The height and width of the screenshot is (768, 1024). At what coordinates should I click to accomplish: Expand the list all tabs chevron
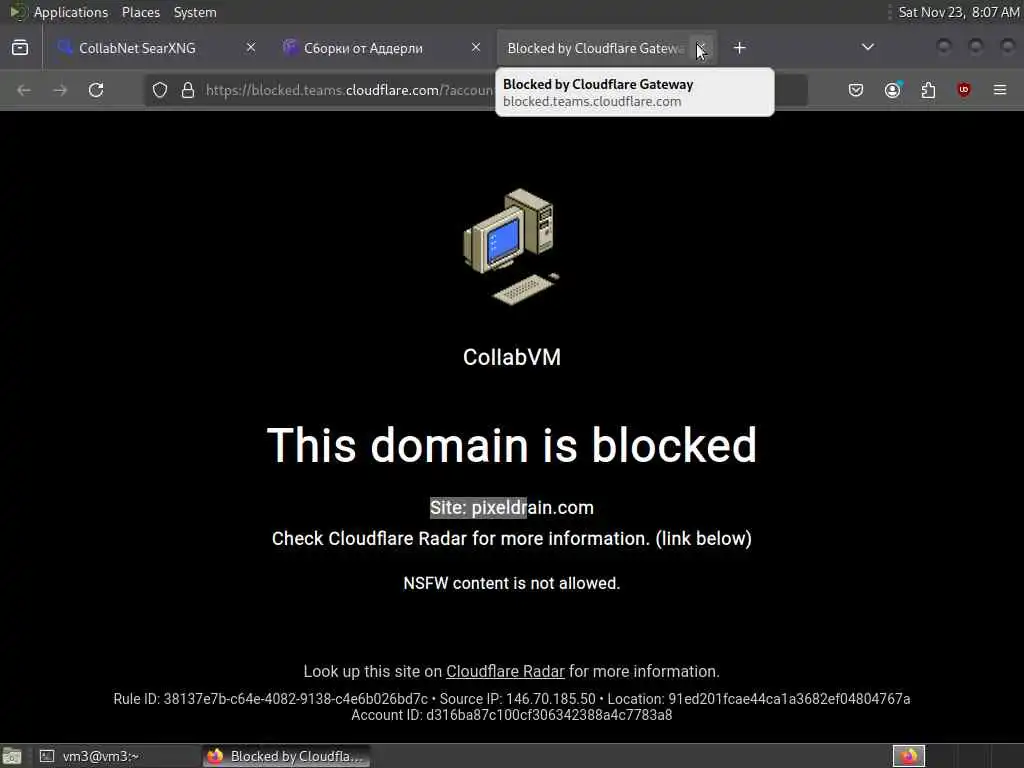coord(867,48)
